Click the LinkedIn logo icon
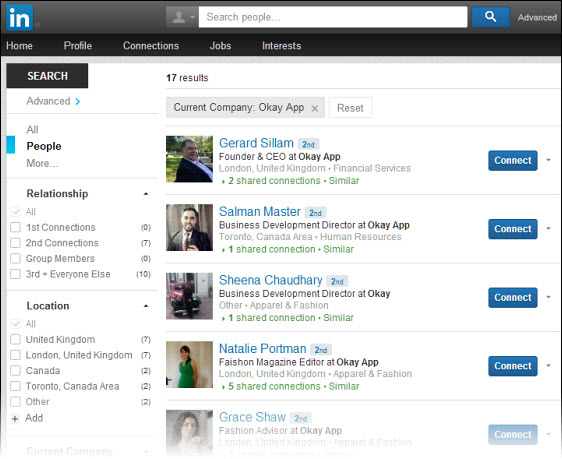This screenshot has height=459, width=562. [20, 17]
